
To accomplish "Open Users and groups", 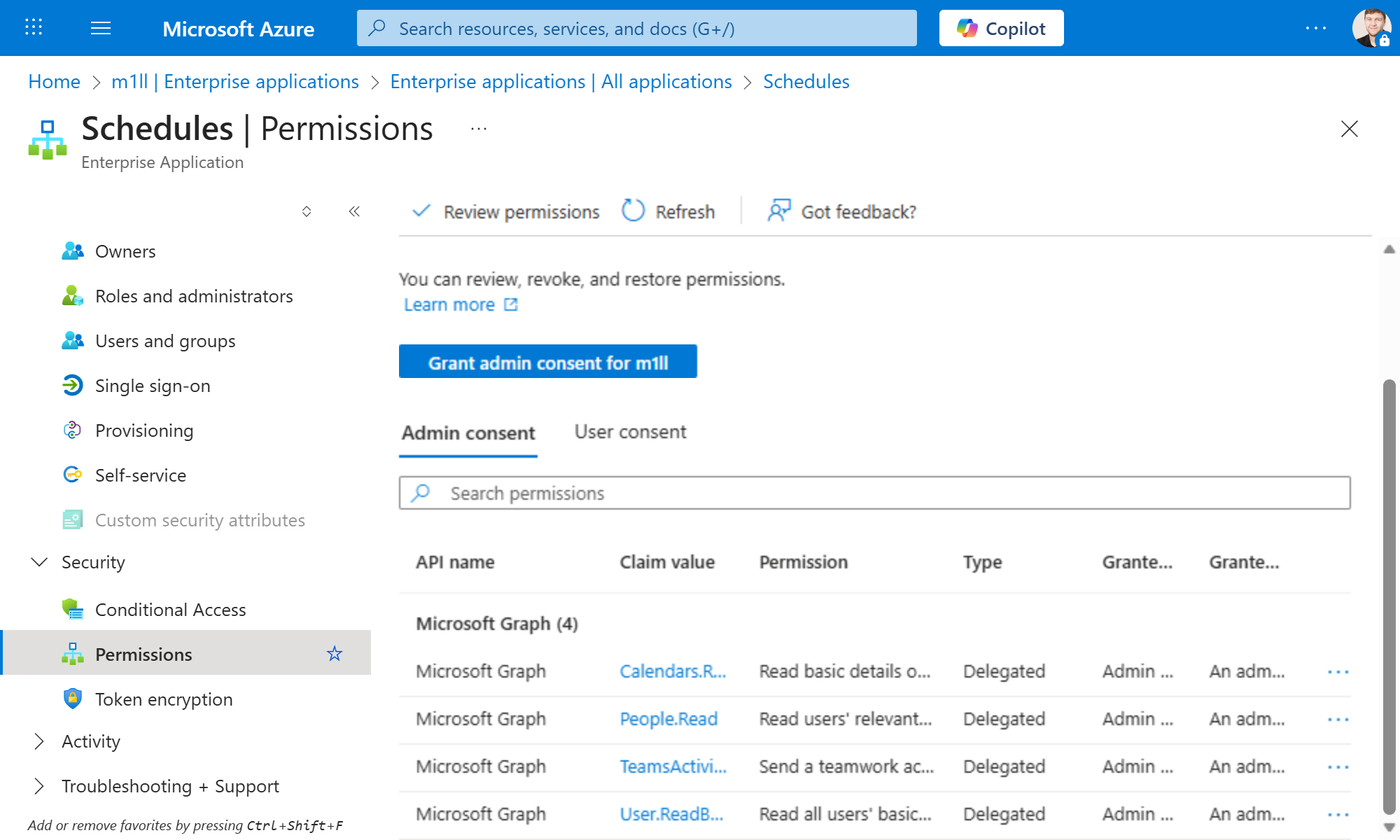I will pyautogui.click(x=165, y=341).
